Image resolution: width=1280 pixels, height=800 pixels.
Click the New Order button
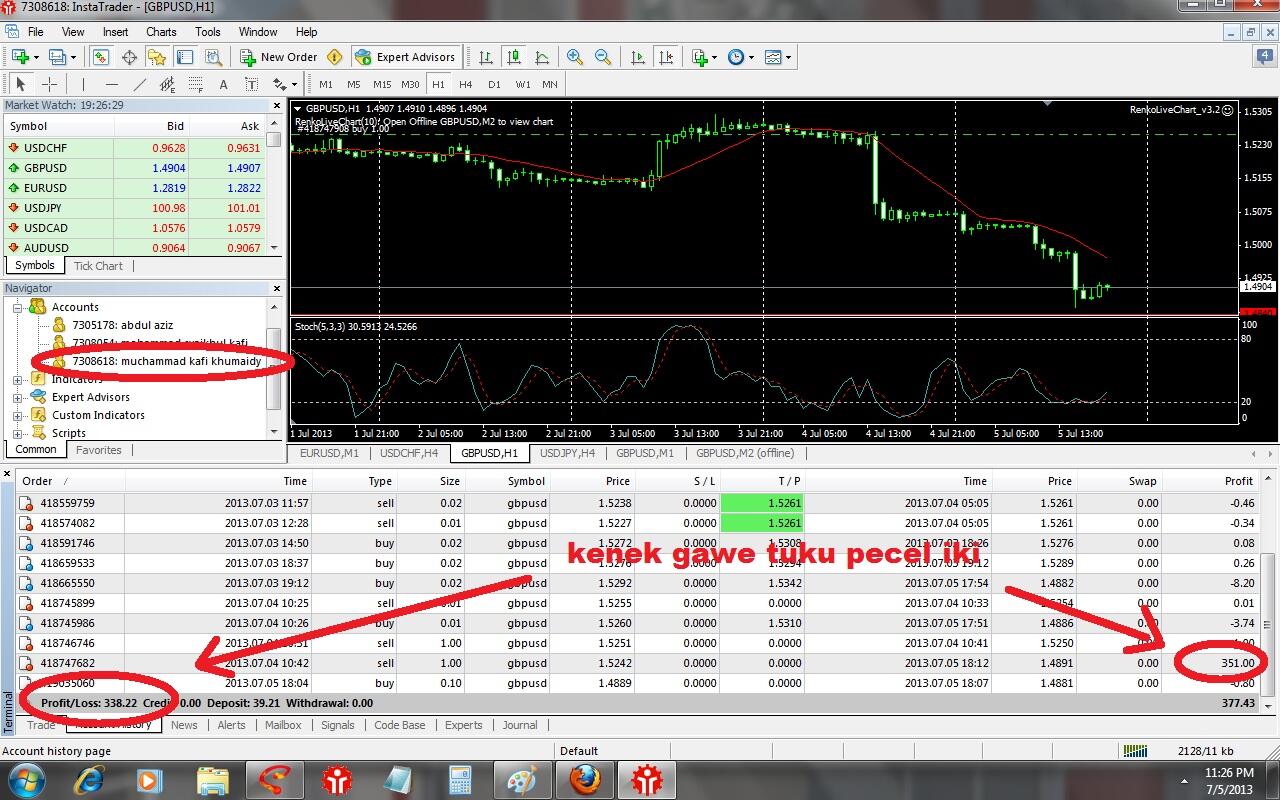pyautogui.click(x=279, y=57)
